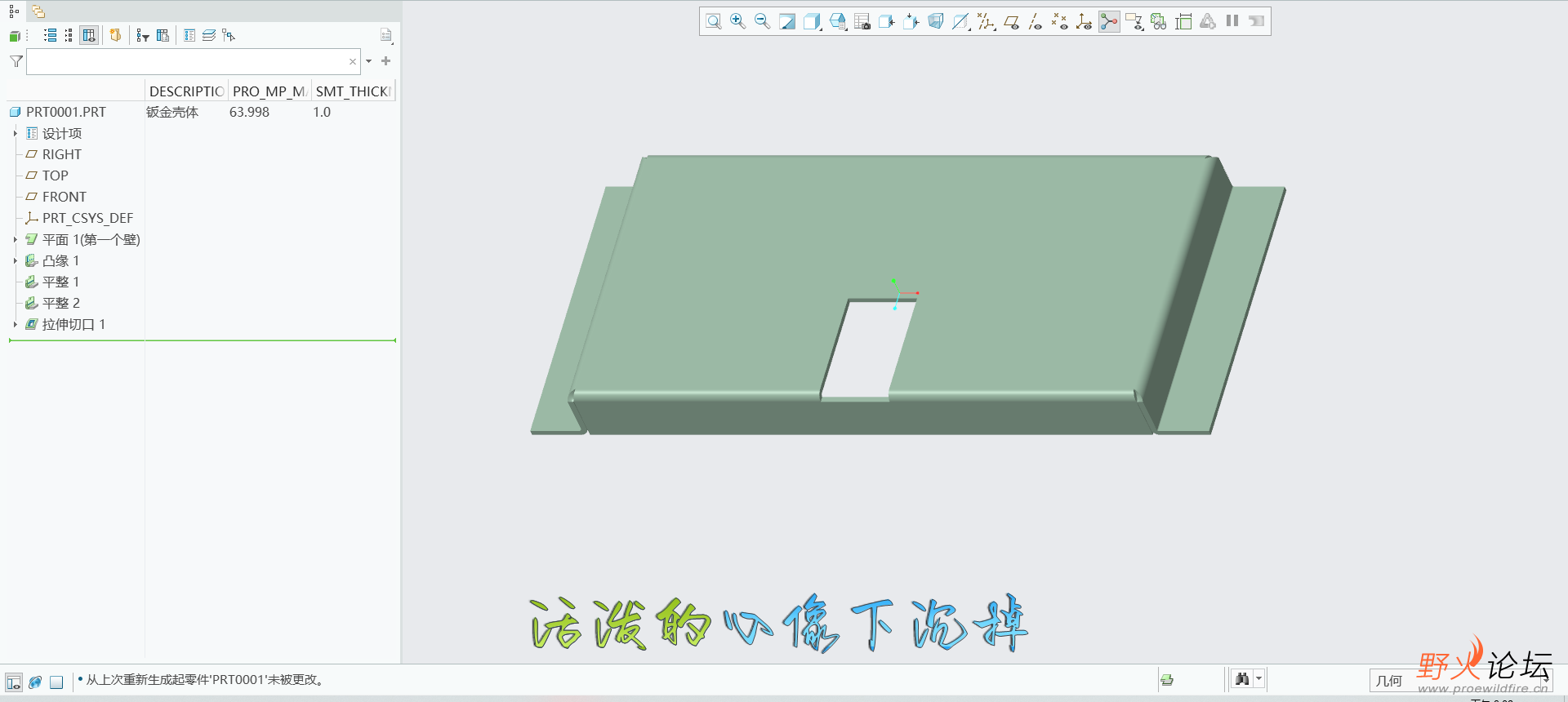The height and width of the screenshot is (702, 1568).
Task: Open the tree settings page dropdown
Action: point(386,36)
